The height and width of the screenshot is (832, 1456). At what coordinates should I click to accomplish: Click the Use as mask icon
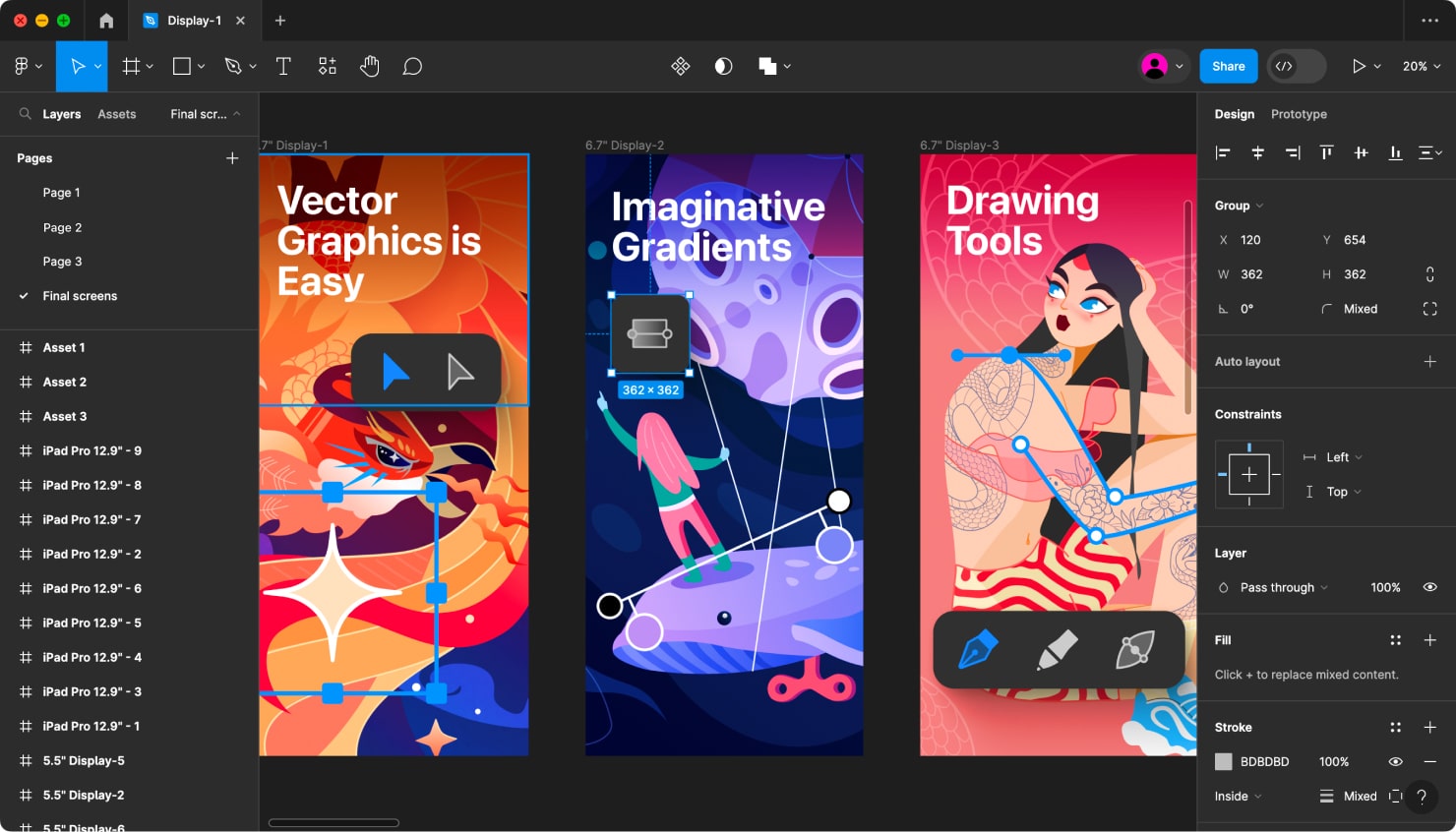(x=723, y=66)
